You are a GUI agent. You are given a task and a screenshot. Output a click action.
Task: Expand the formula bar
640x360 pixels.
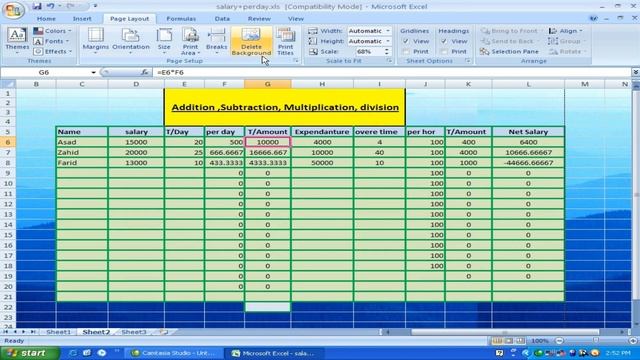click(x=636, y=72)
